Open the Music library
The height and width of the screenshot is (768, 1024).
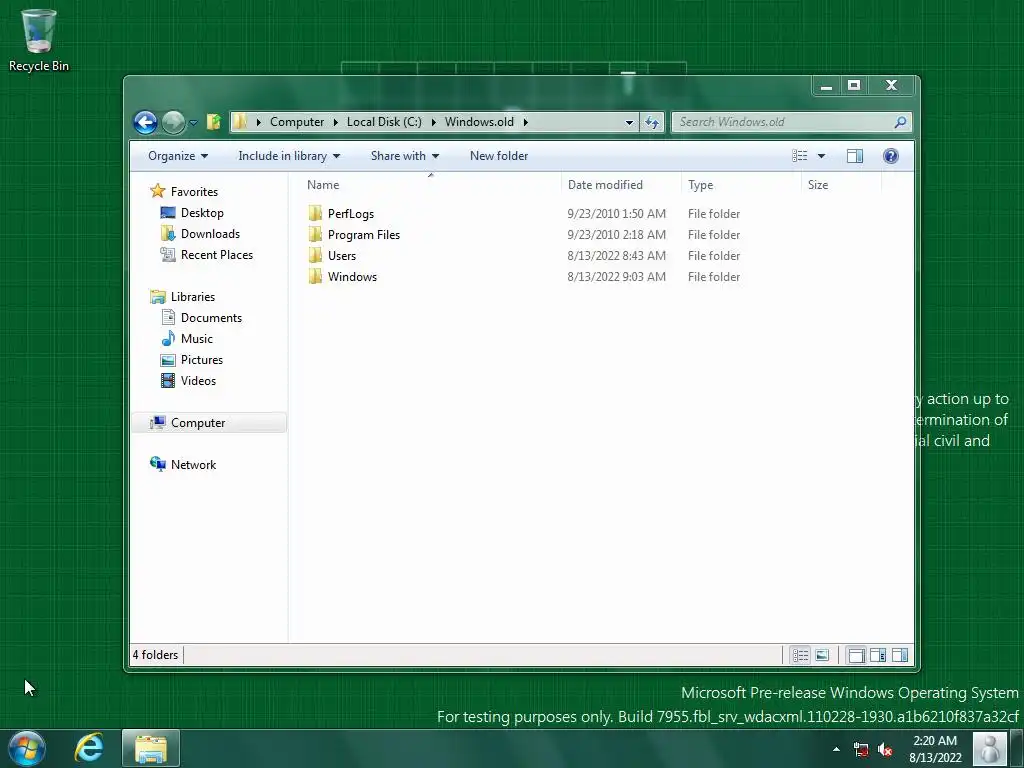click(197, 338)
